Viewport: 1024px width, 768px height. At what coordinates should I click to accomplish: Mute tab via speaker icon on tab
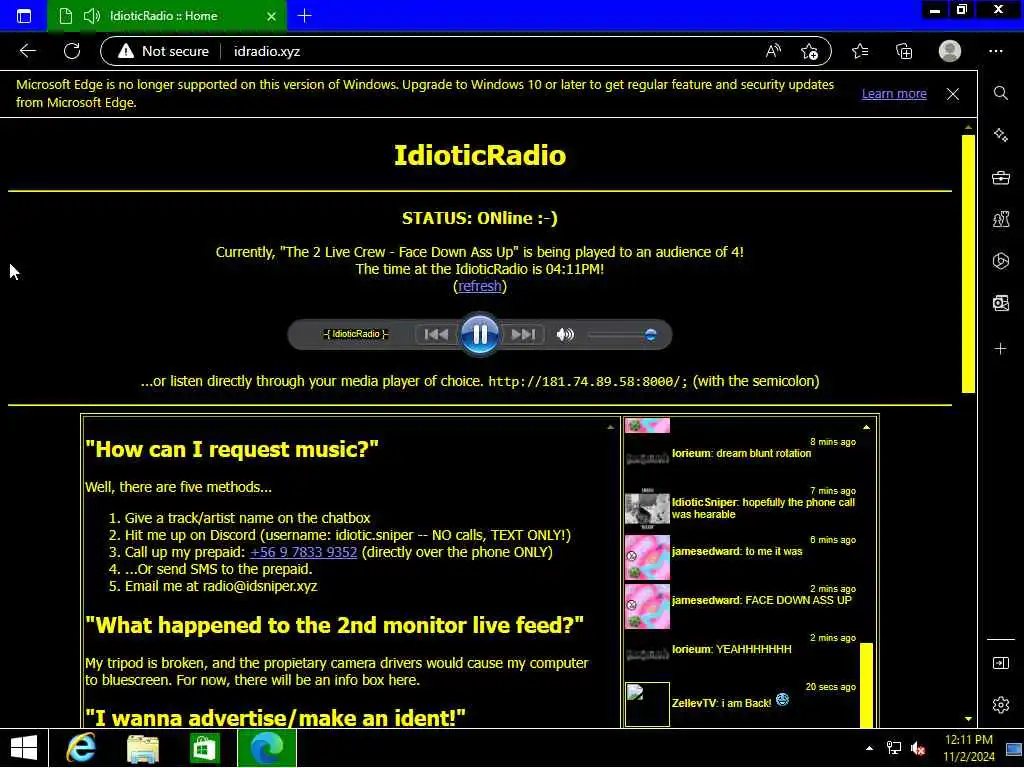[x=91, y=16]
